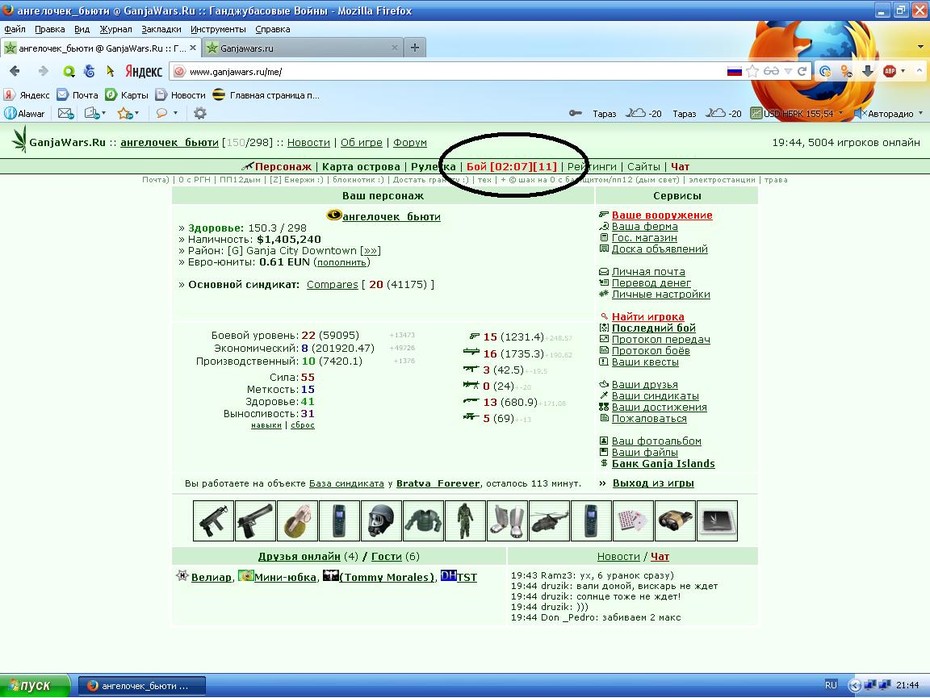Open the Инструменты menu
The width and height of the screenshot is (930, 698).
point(218,29)
